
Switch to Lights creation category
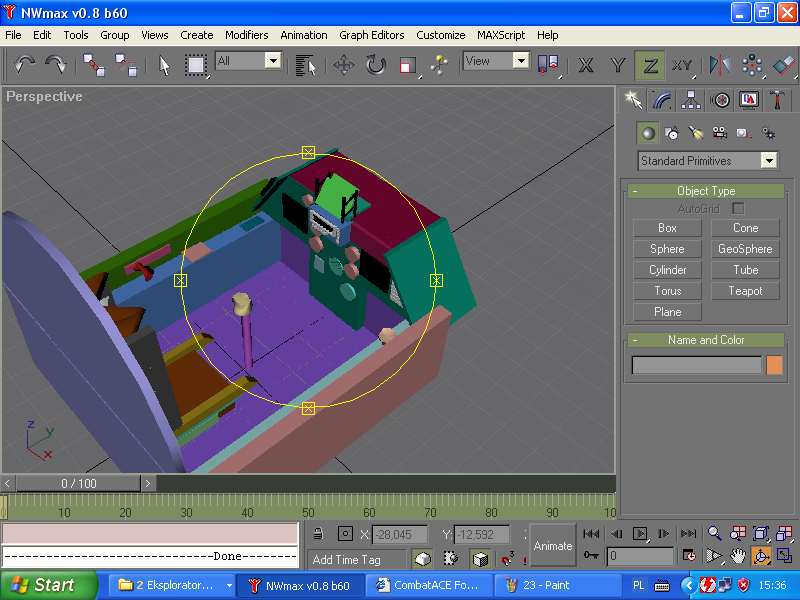coord(696,133)
